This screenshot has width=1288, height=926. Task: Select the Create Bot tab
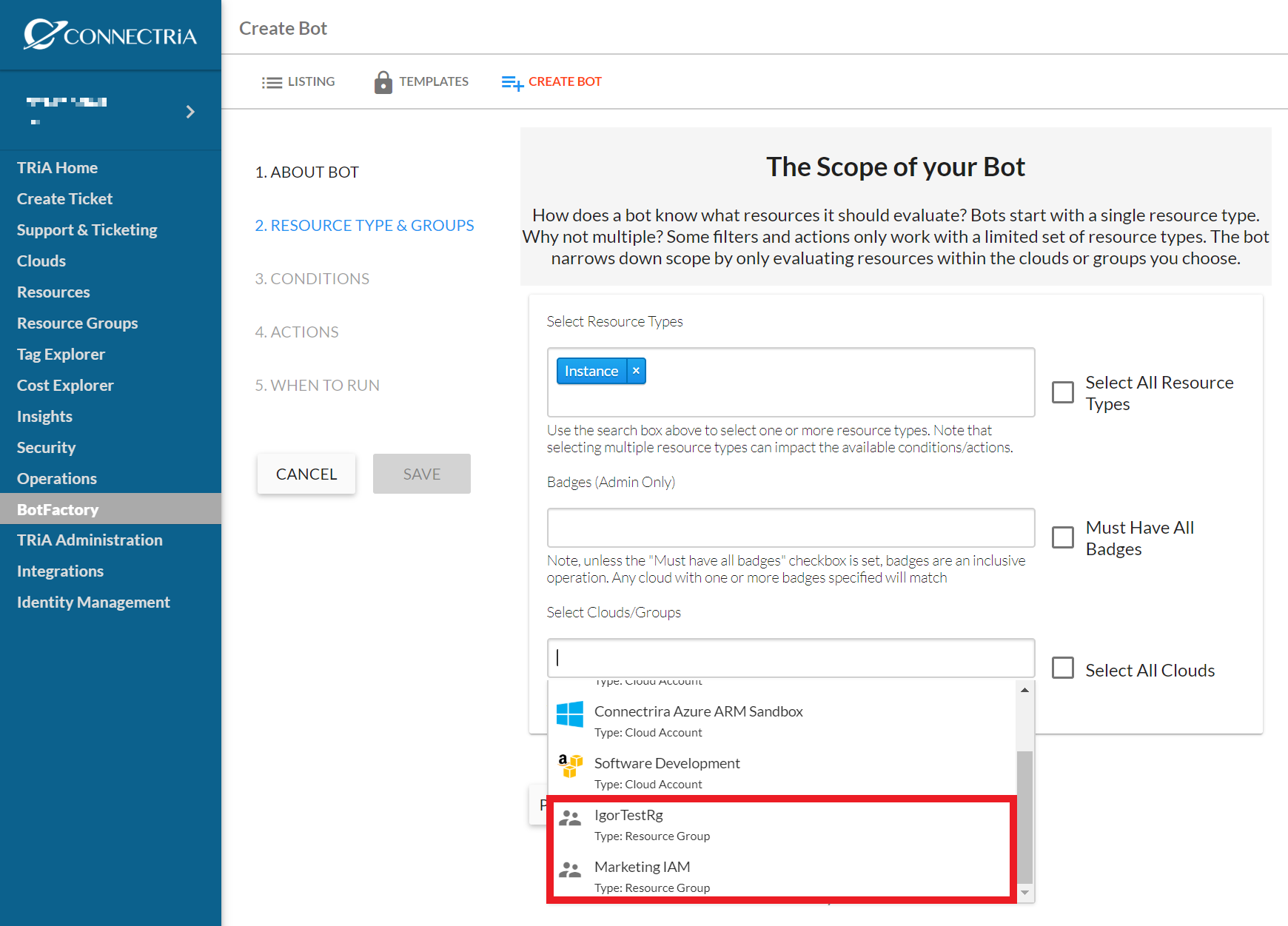551,82
